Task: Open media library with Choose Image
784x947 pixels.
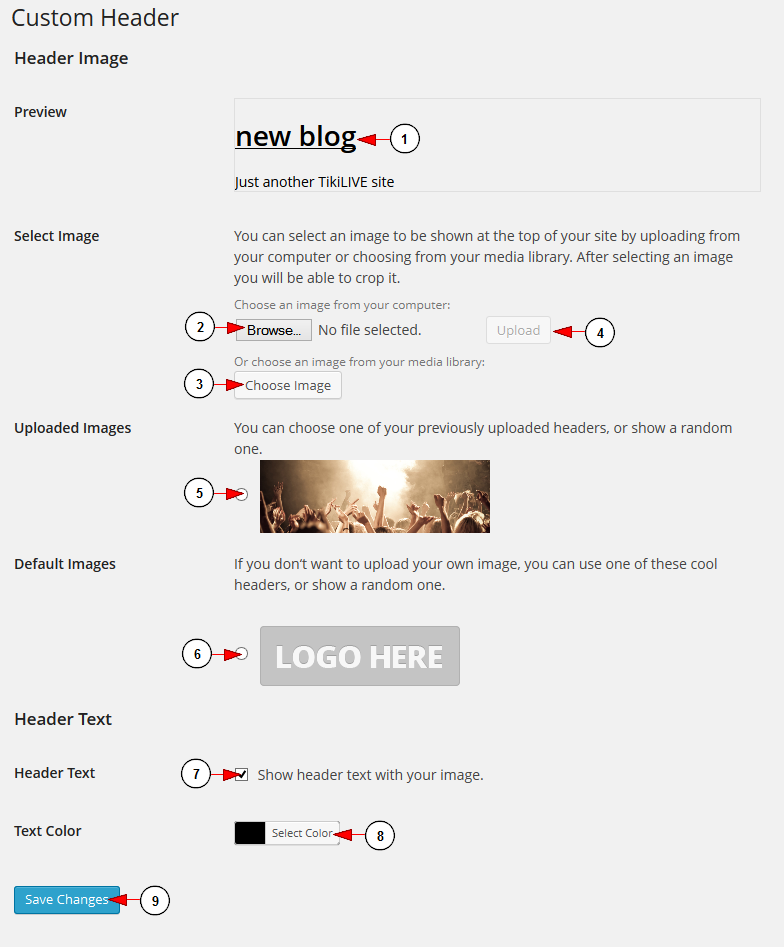Action: coord(288,385)
